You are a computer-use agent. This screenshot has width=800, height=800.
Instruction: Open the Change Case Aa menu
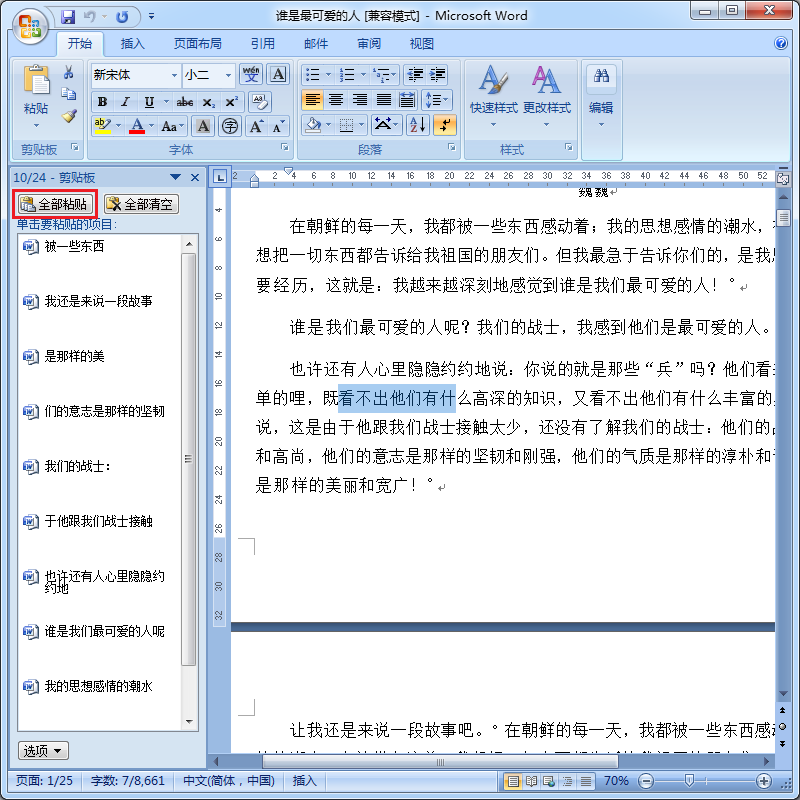(172, 126)
